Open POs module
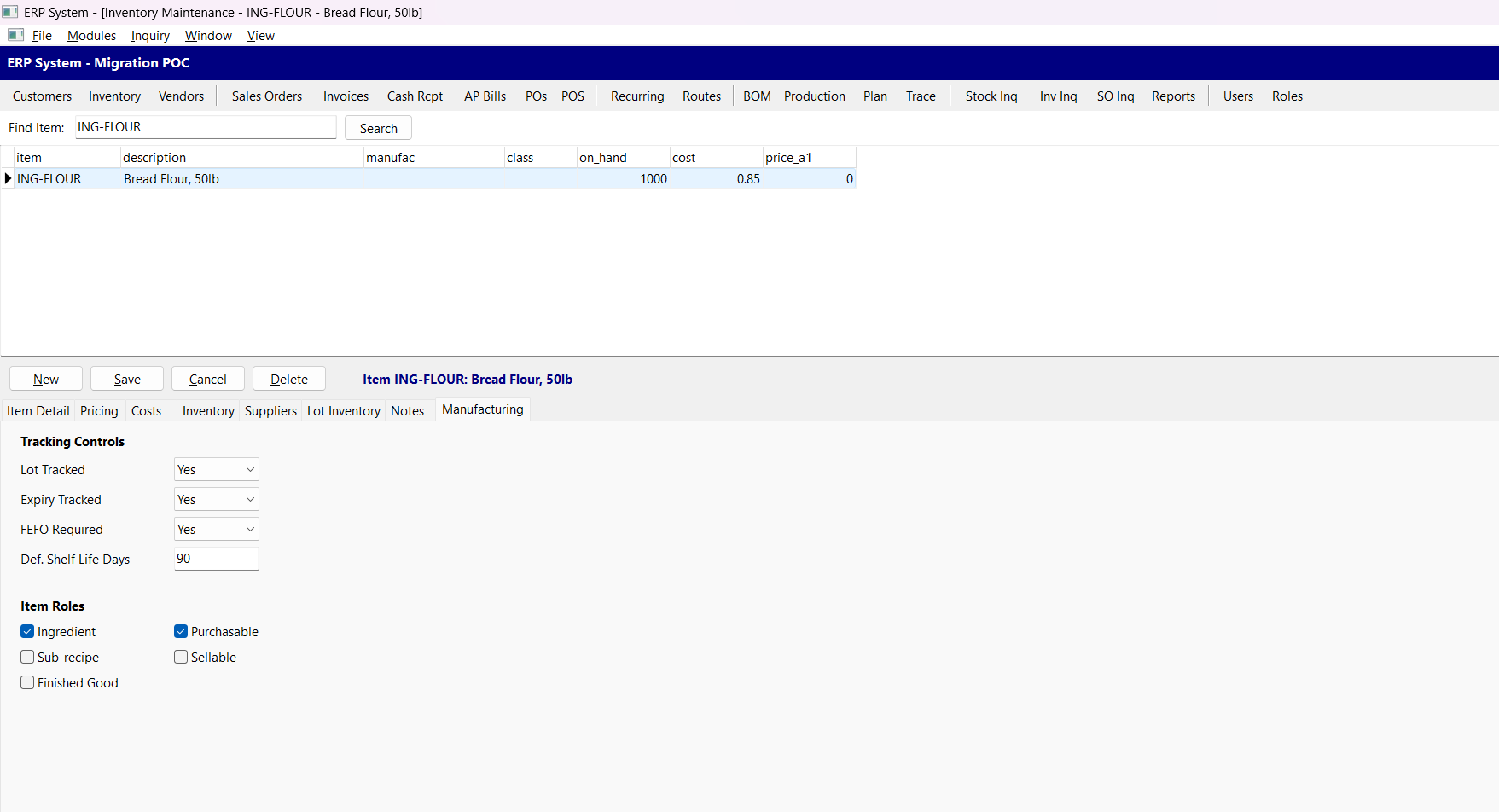 coord(536,96)
